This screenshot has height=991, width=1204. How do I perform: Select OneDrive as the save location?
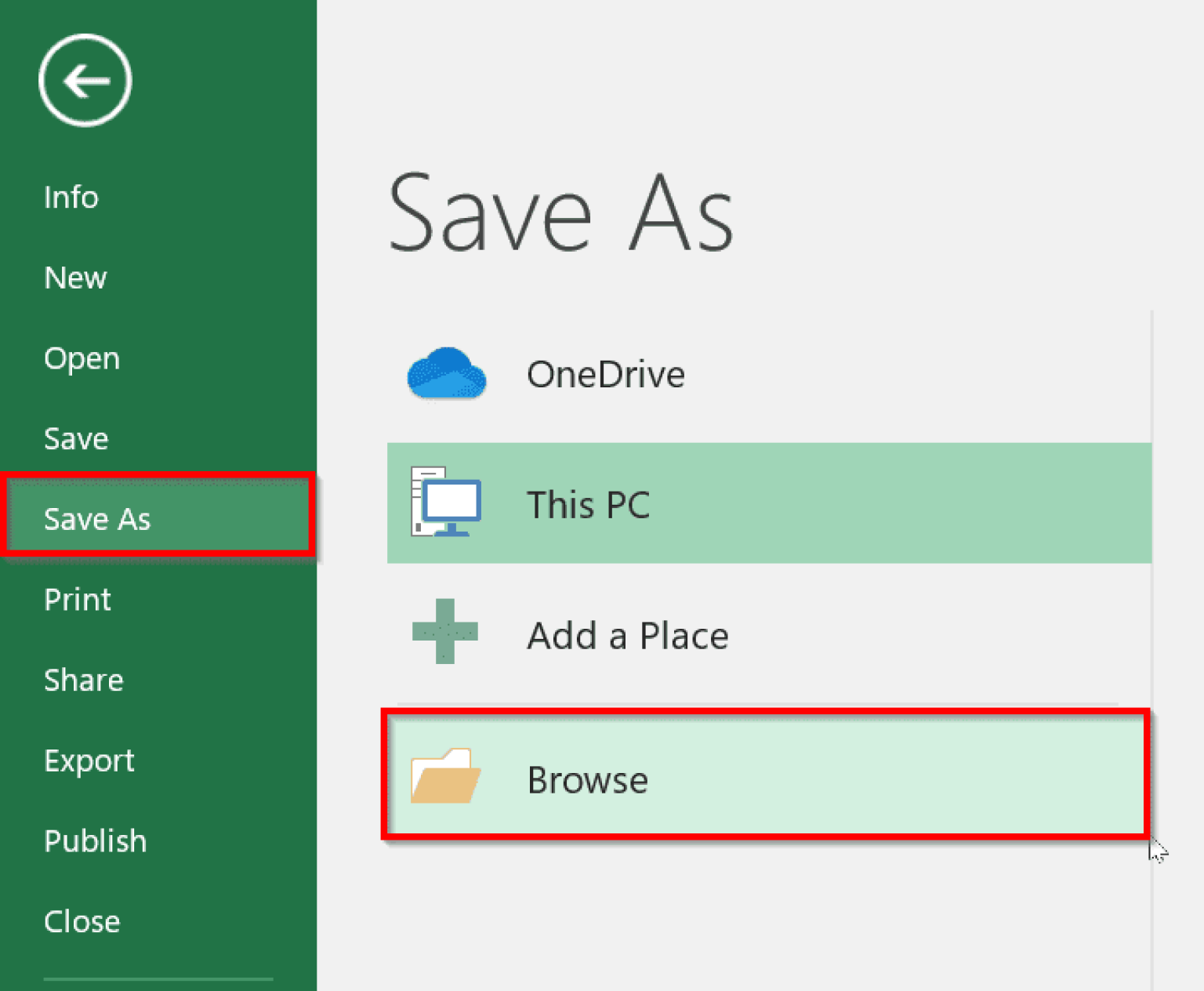pos(605,374)
